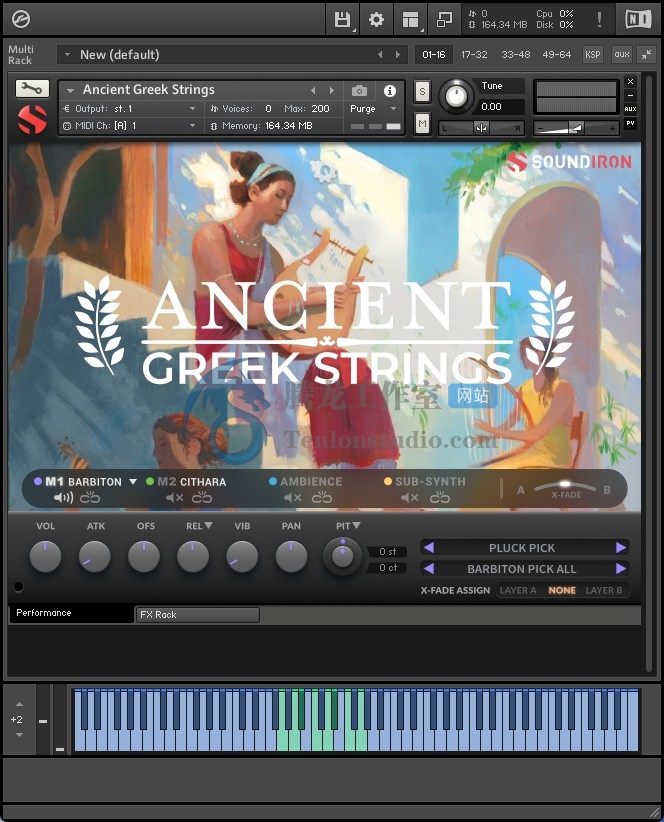The height and width of the screenshot is (822, 664).
Task: Switch to the Performance tab
Action: 71,613
